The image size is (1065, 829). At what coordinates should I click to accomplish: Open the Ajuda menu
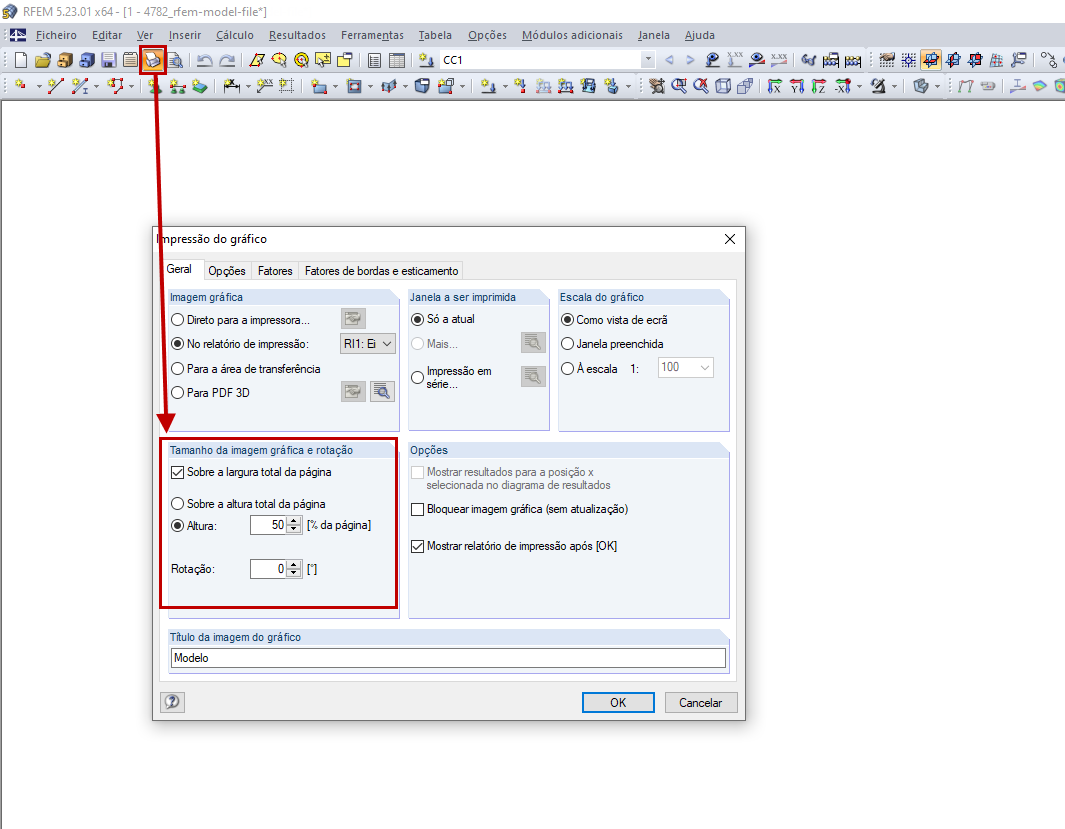700,35
